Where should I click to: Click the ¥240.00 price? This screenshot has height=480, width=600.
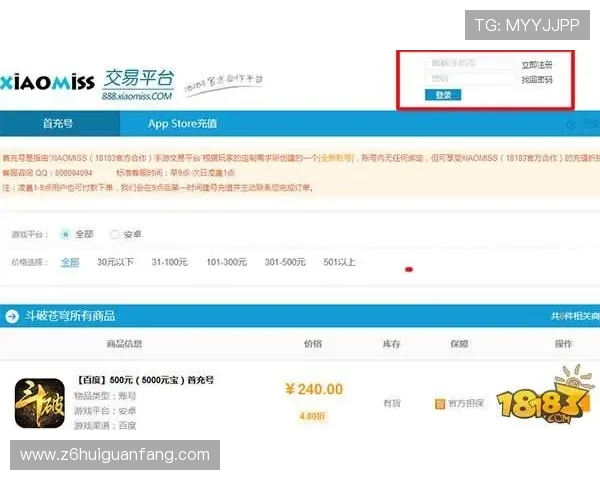coord(314,389)
